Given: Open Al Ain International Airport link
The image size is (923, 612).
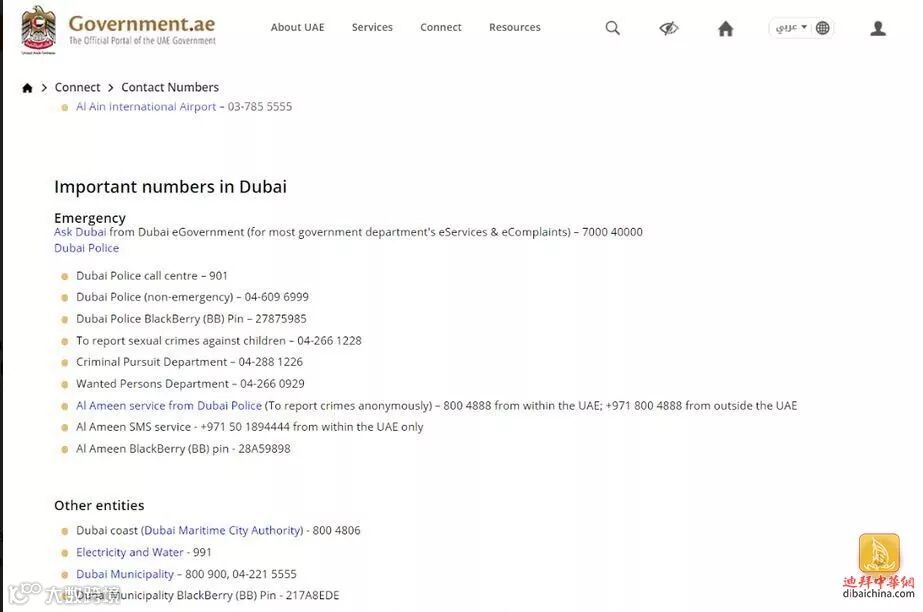Looking at the screenshot, I should point(146,107).
